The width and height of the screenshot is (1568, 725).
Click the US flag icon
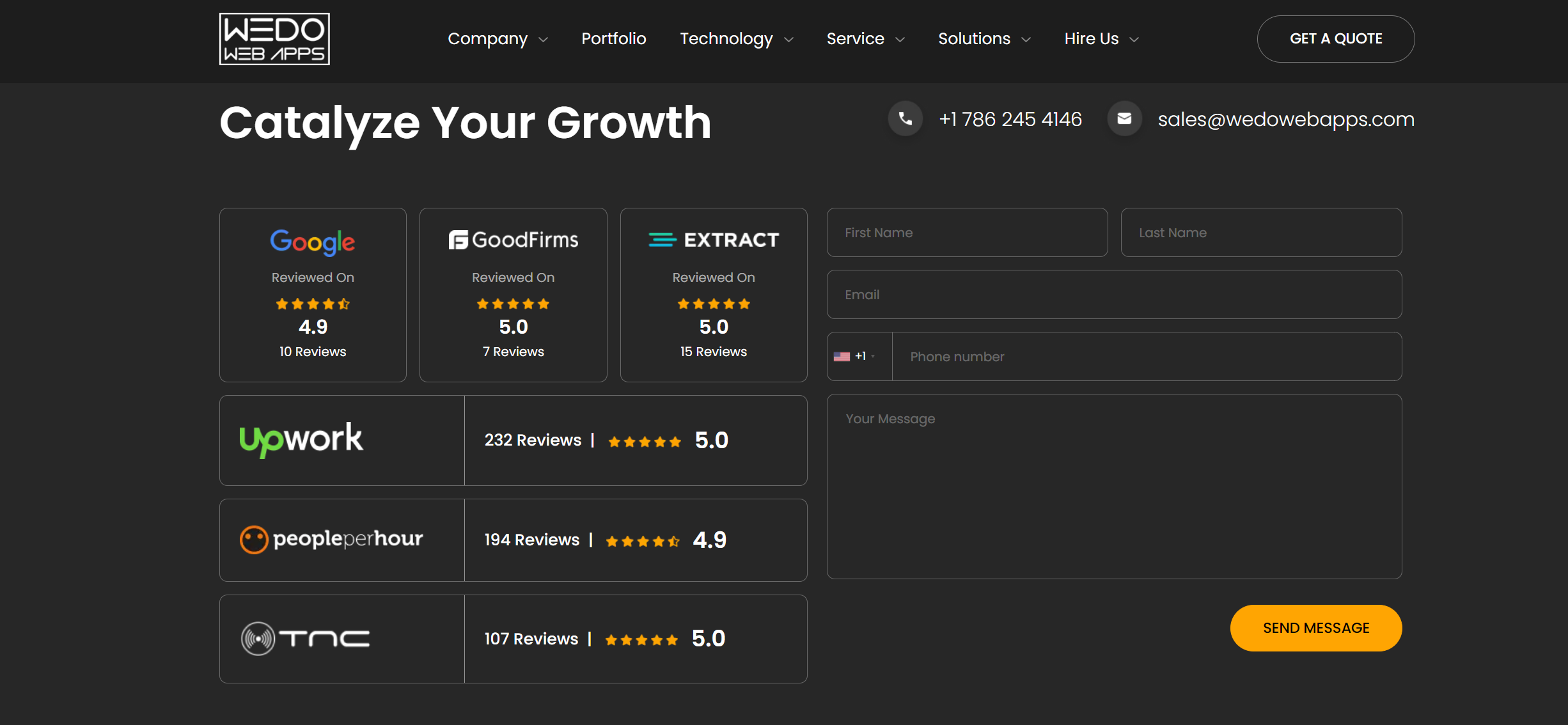842,357
